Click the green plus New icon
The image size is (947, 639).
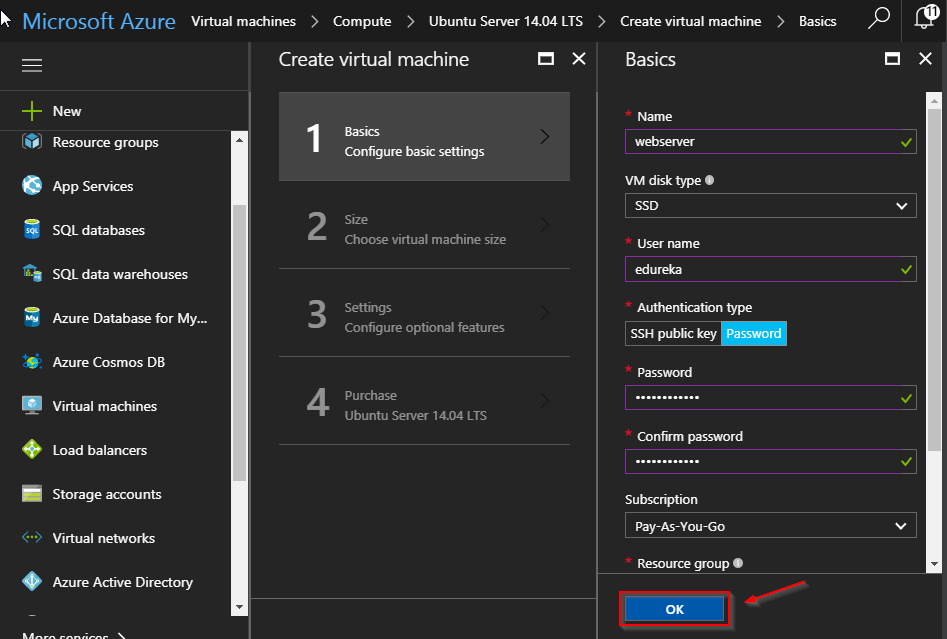click(32, 111)
